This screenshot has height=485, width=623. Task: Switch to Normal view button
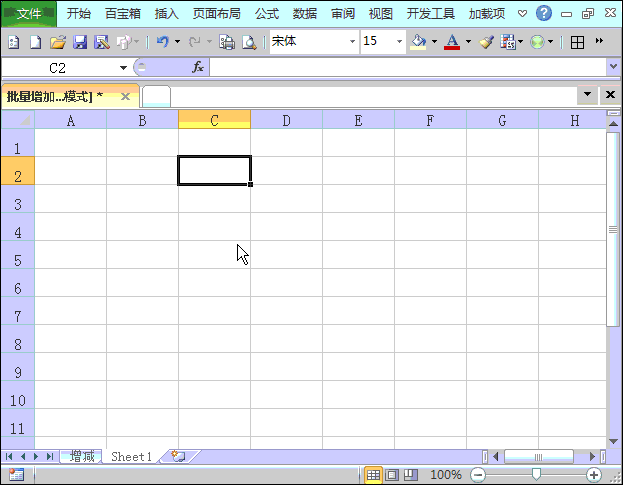pyautogui.click(x=373, y=475)
